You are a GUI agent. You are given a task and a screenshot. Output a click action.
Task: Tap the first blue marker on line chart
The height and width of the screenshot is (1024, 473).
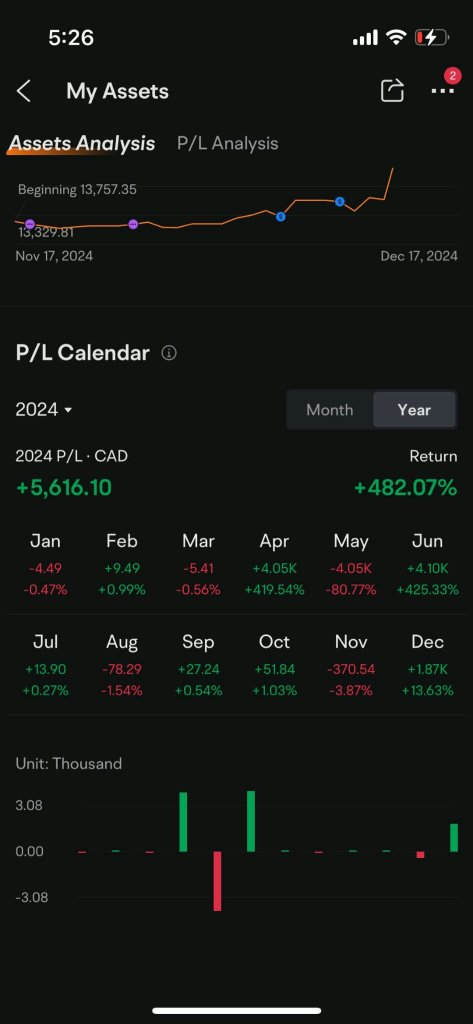[280, 216]
